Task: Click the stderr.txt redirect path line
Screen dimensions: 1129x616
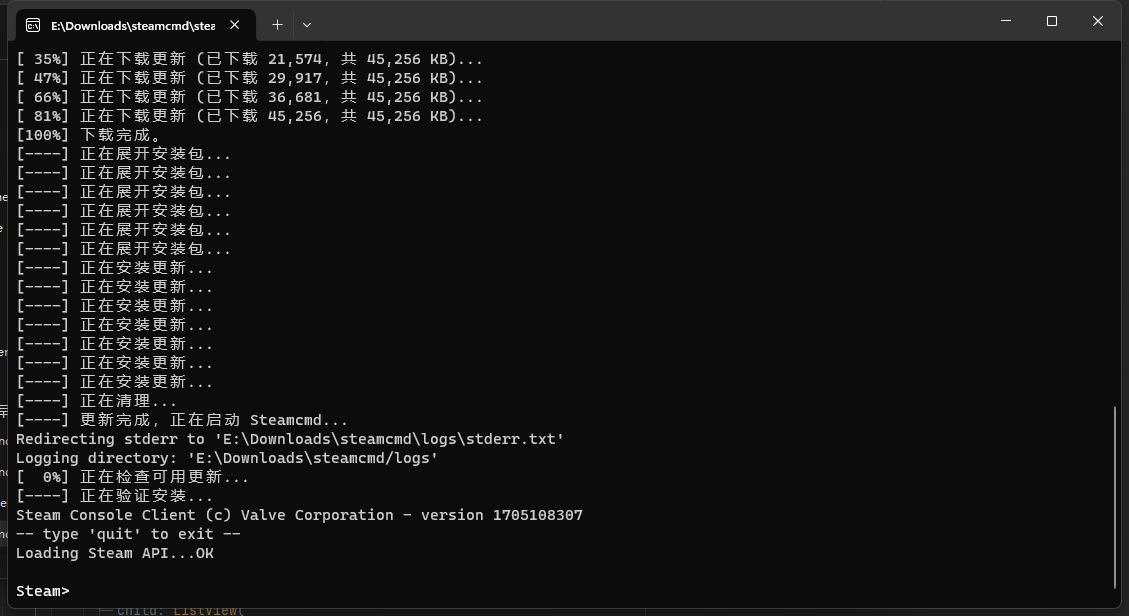Action: pos(290,439)
